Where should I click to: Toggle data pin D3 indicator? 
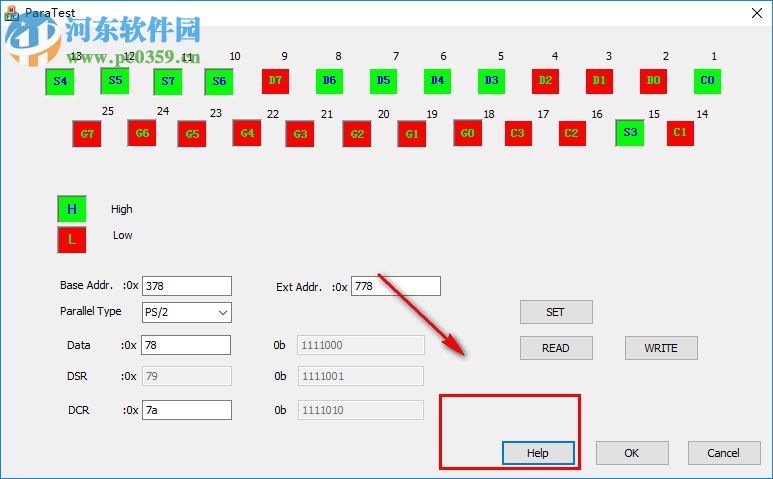click(x=492, y=80)
